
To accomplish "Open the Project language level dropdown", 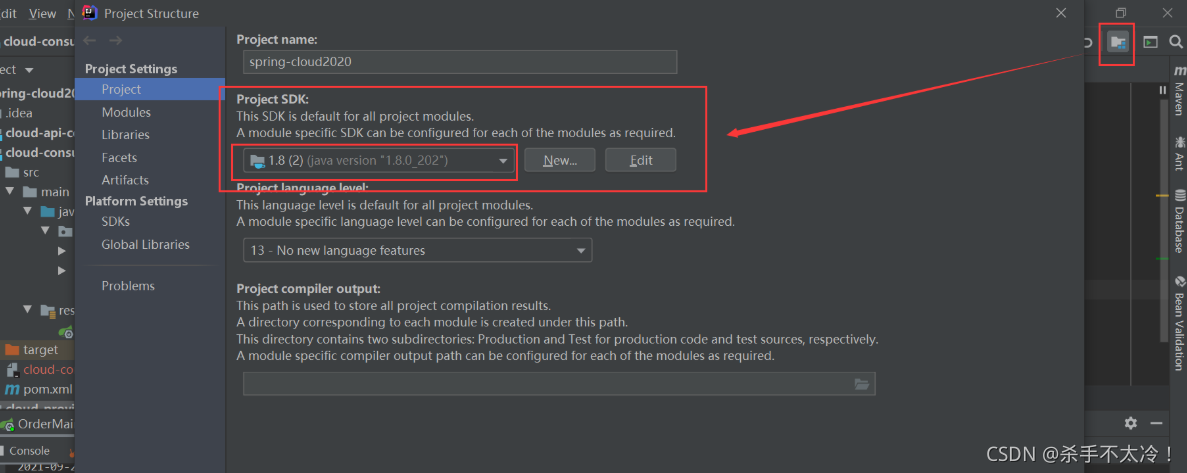I will (417, 250).
